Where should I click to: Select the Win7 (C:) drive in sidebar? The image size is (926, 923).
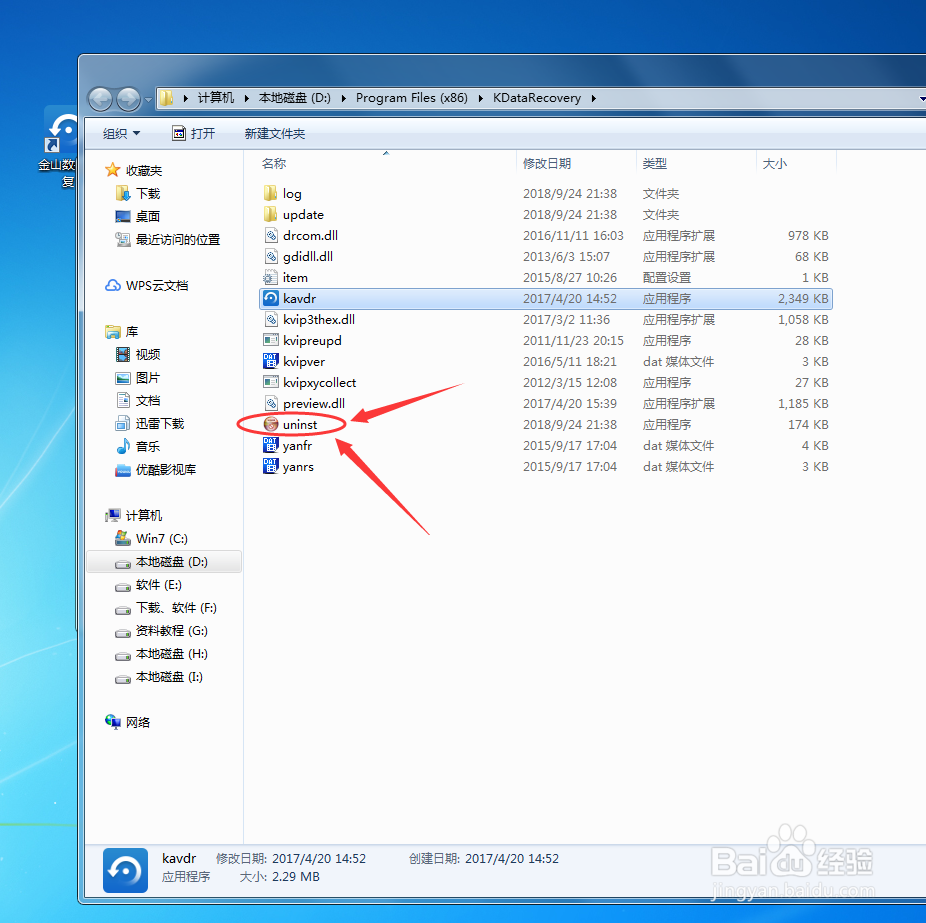click(x=162, y=539)
